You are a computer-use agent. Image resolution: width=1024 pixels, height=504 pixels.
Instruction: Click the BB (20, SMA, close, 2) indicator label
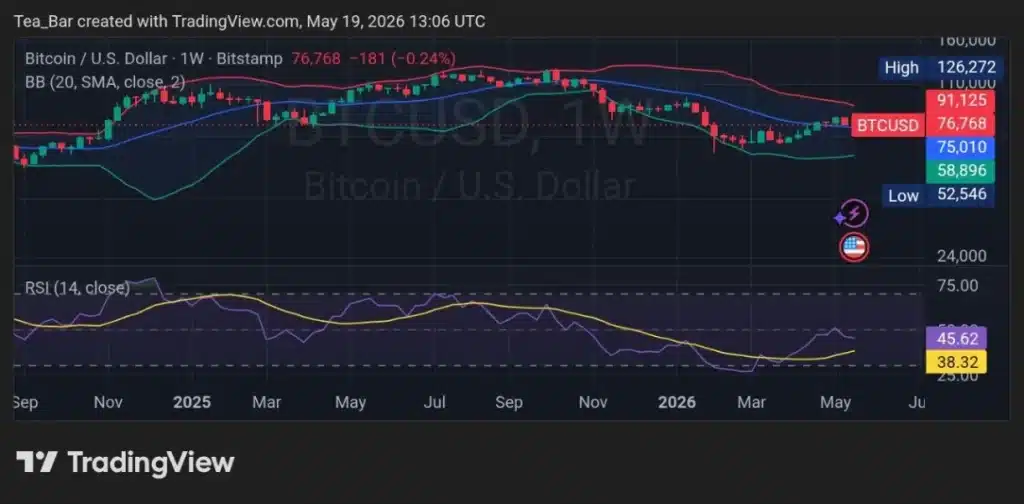(105, 82)
